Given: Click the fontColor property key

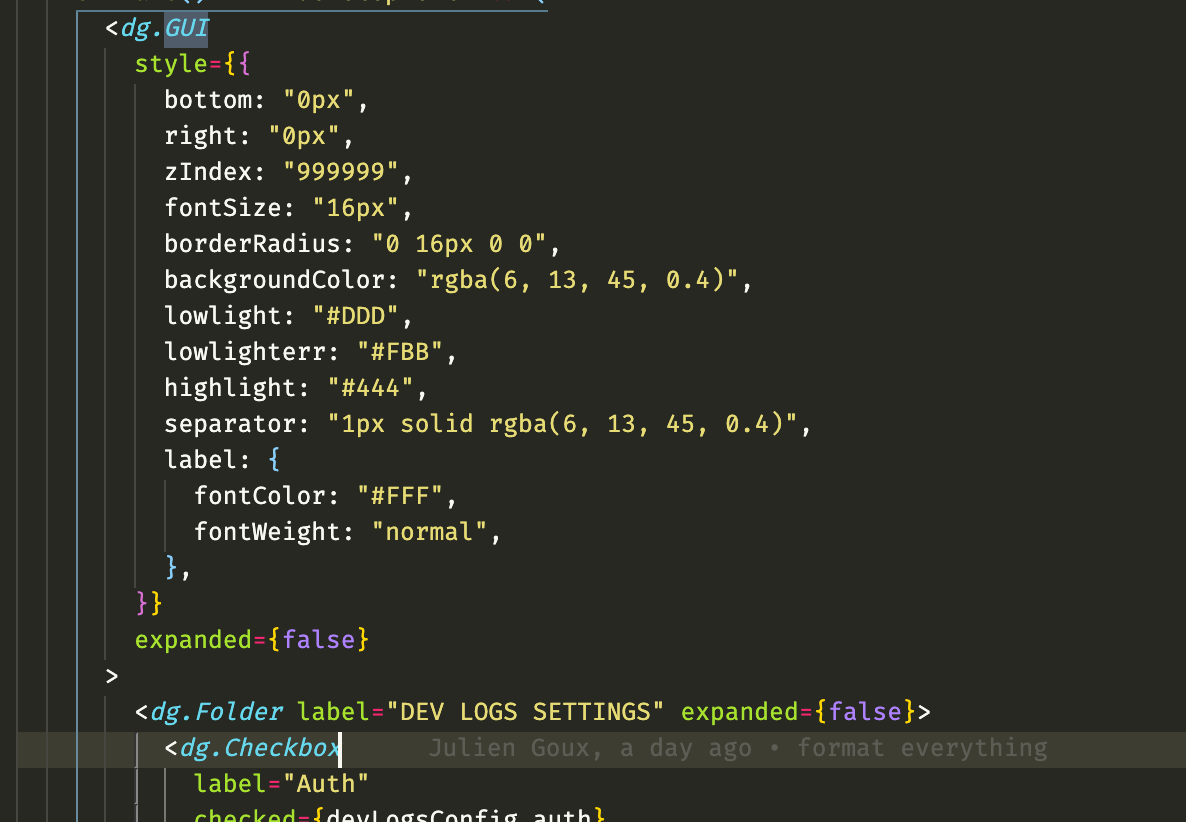Looking at the screenshot, I should tap(259, 496).
